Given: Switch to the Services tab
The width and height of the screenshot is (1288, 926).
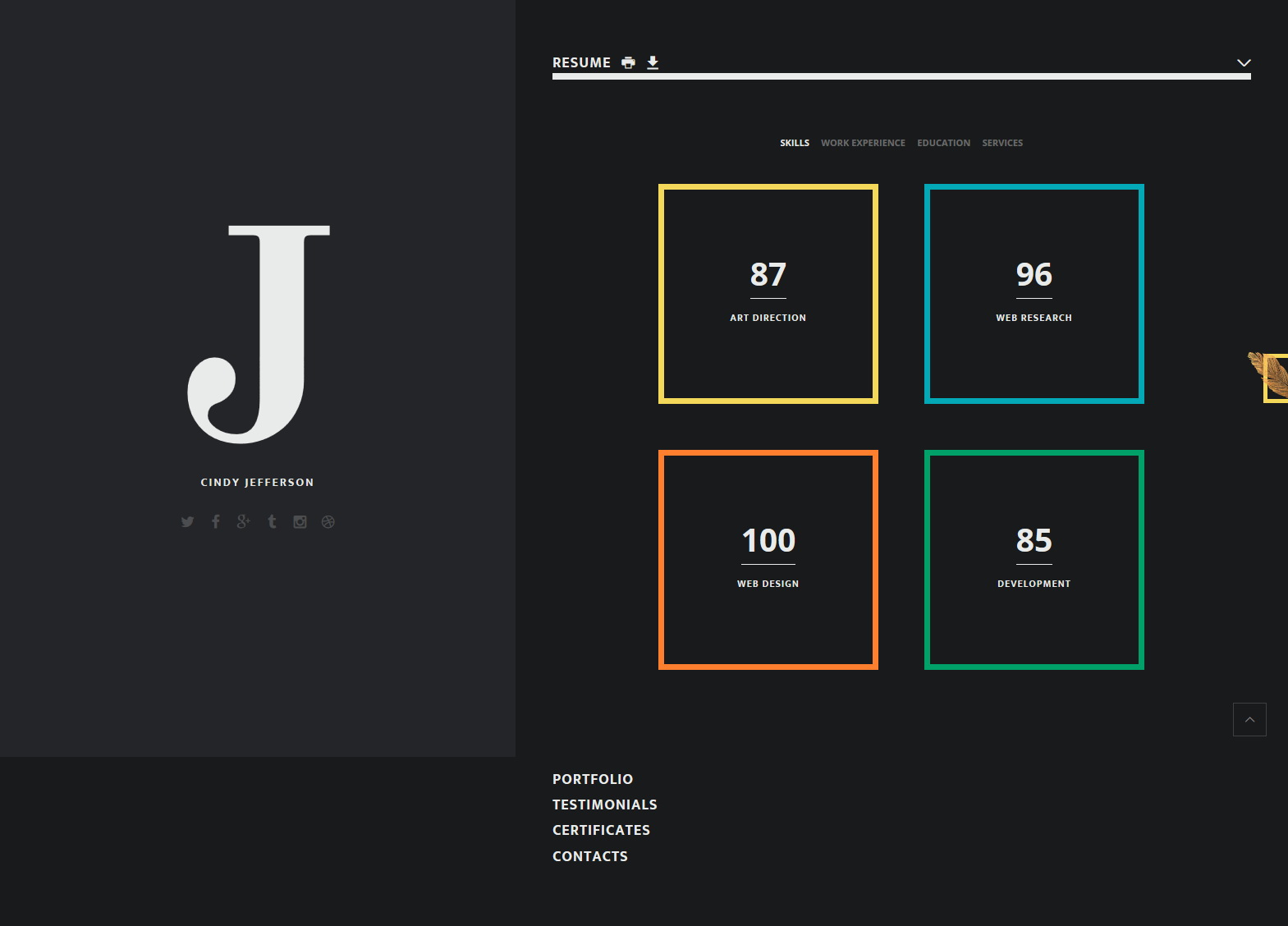Looking at the screenshot, I should coord(1002,143).
